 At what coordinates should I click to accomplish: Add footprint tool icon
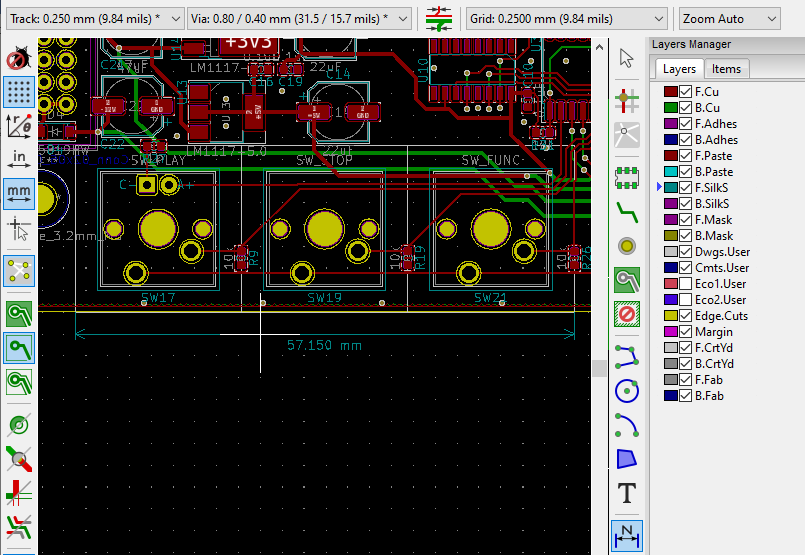click(627, 177)
